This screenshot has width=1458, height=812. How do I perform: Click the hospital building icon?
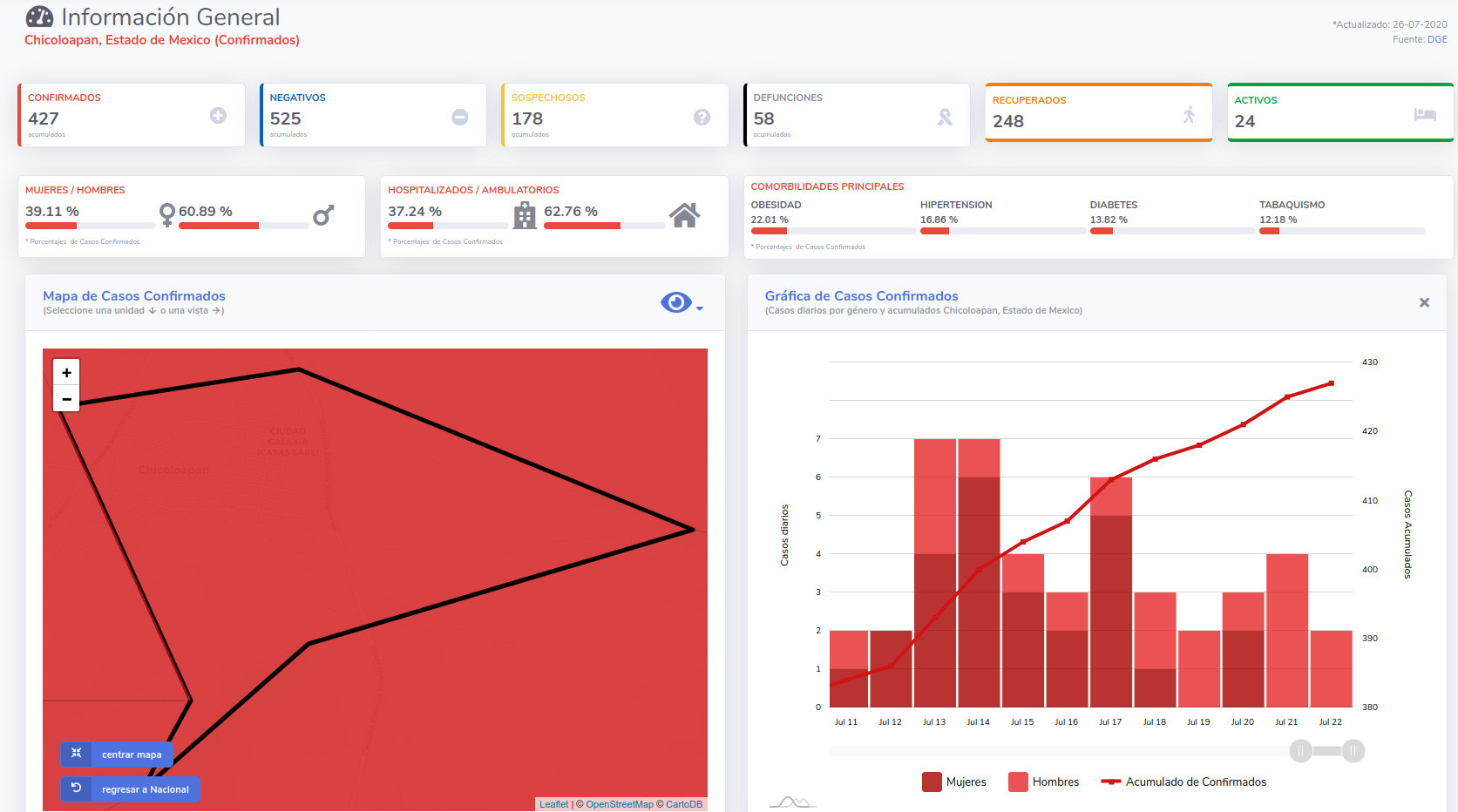click(x=525, y=214)
